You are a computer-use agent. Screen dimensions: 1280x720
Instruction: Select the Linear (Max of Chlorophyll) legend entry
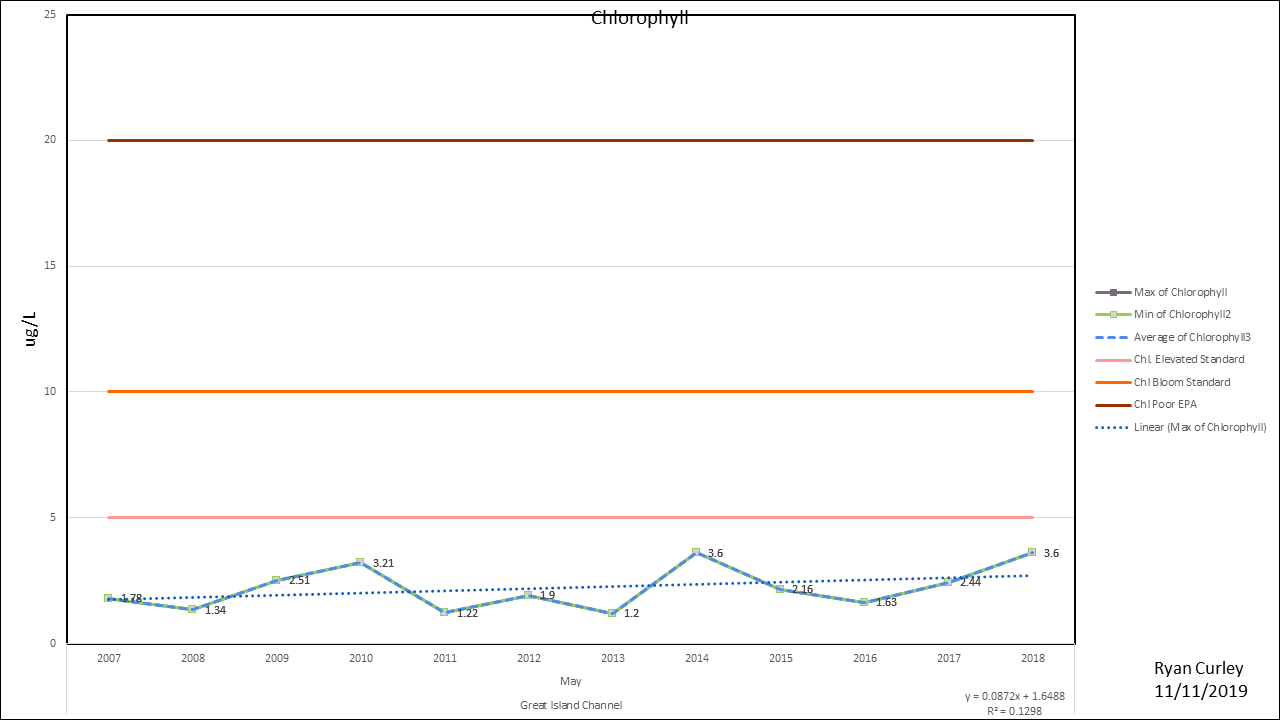[1199, 427]
